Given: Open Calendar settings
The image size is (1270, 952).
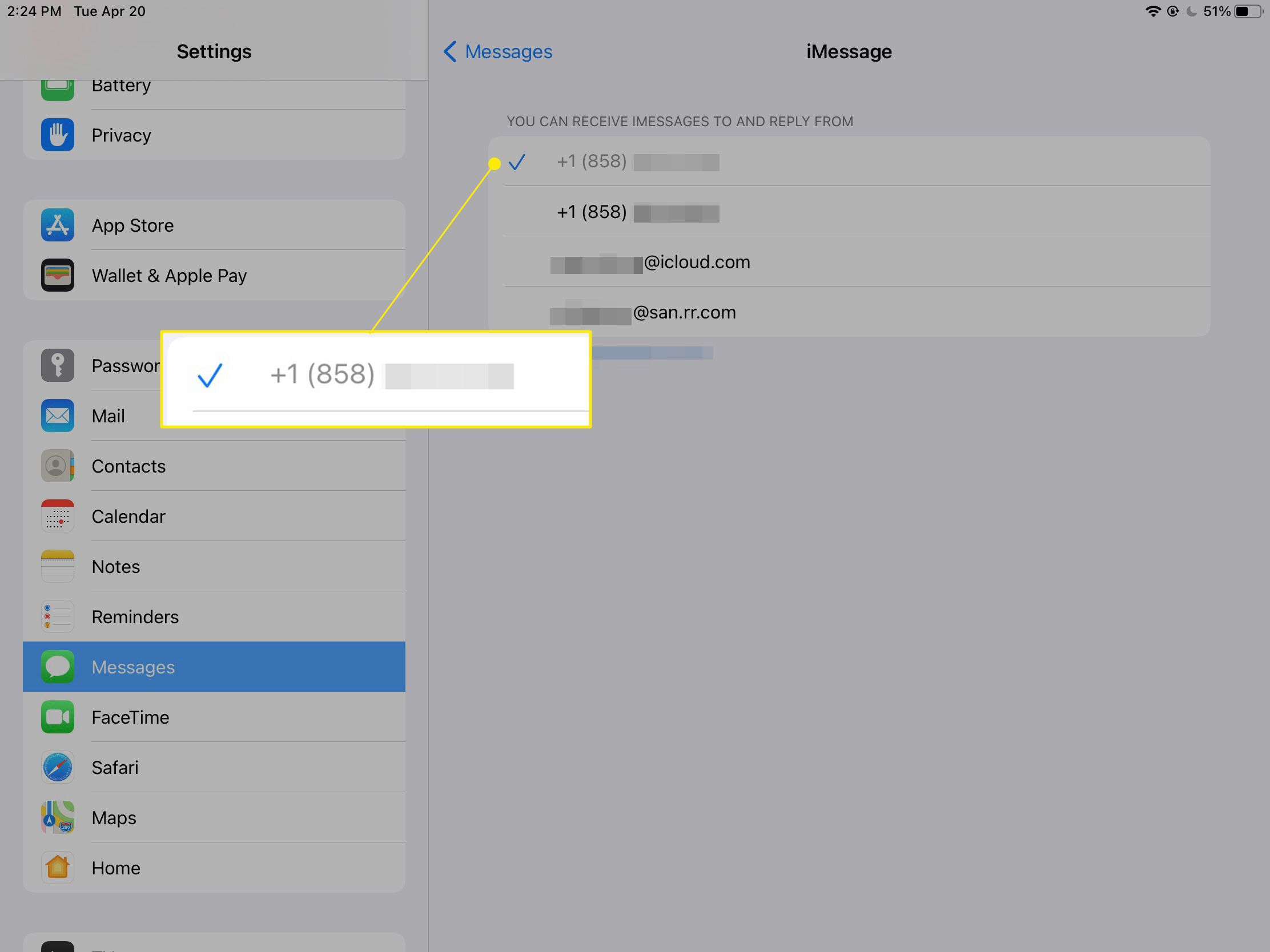Looking at the screenshot, I should click(x=214, y=516).
